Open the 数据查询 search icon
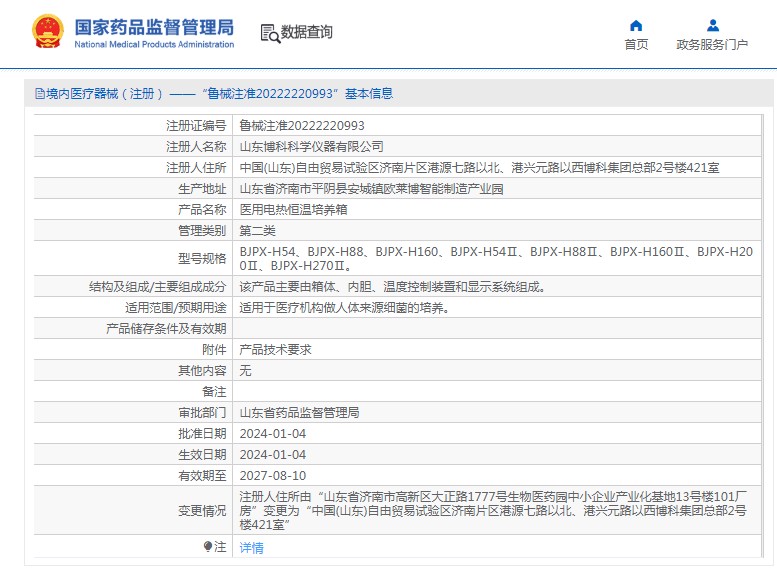This screenshot has width=777, height=572. tap(270, 33)
